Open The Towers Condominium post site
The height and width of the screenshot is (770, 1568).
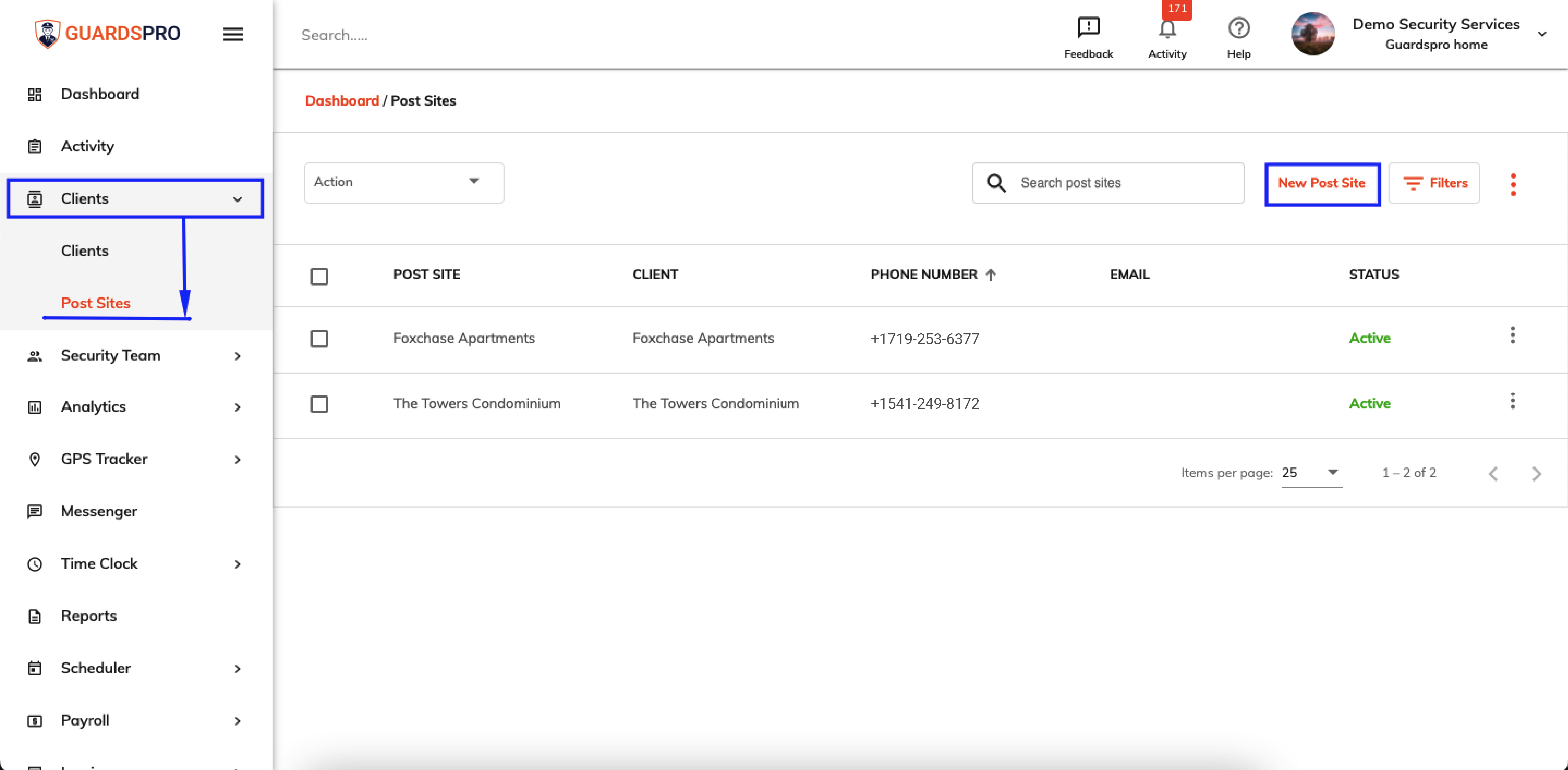(x=477, y=404)
